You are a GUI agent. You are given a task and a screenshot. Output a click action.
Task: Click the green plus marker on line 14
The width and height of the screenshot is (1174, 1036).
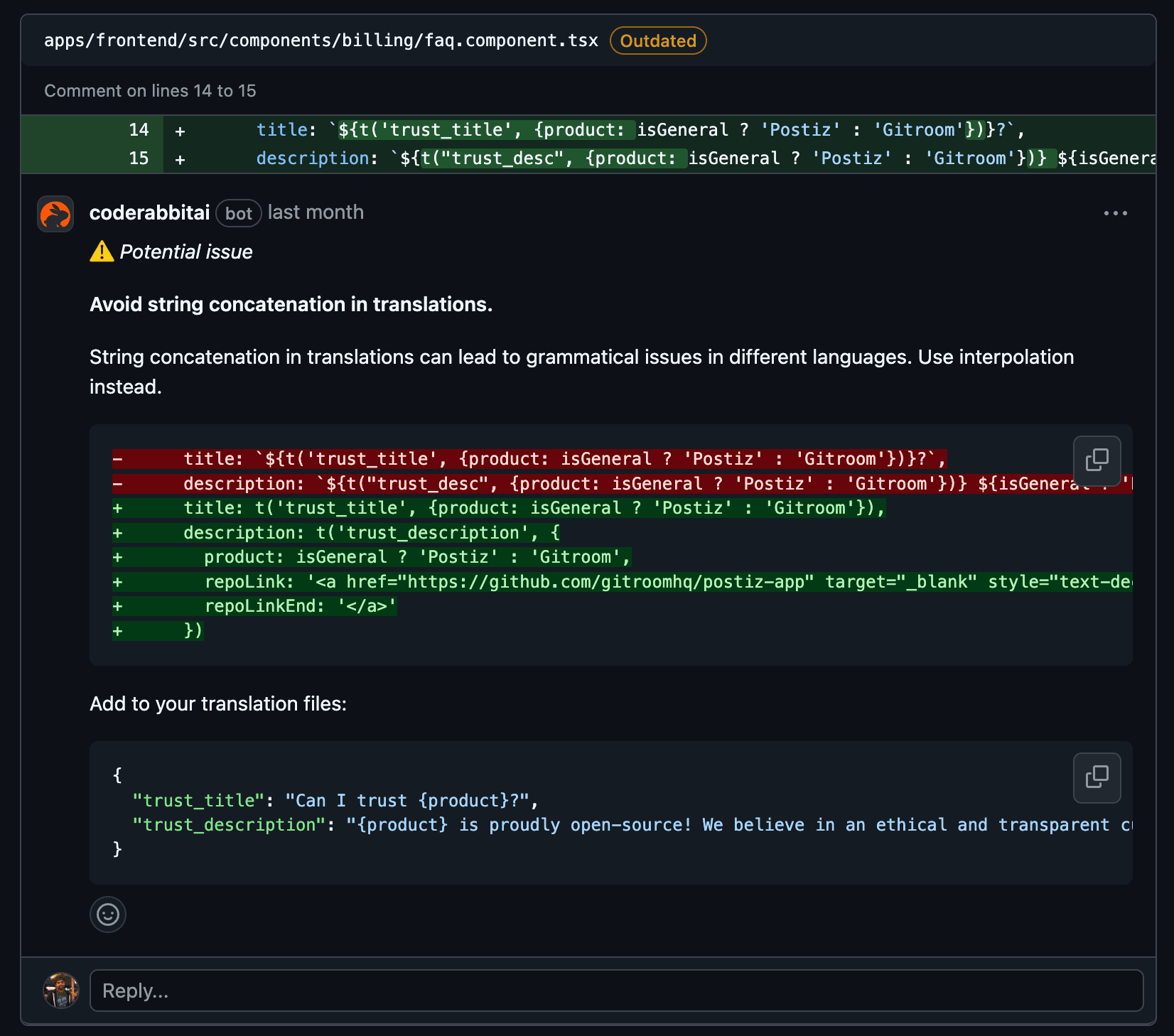[x=180, y=130]
